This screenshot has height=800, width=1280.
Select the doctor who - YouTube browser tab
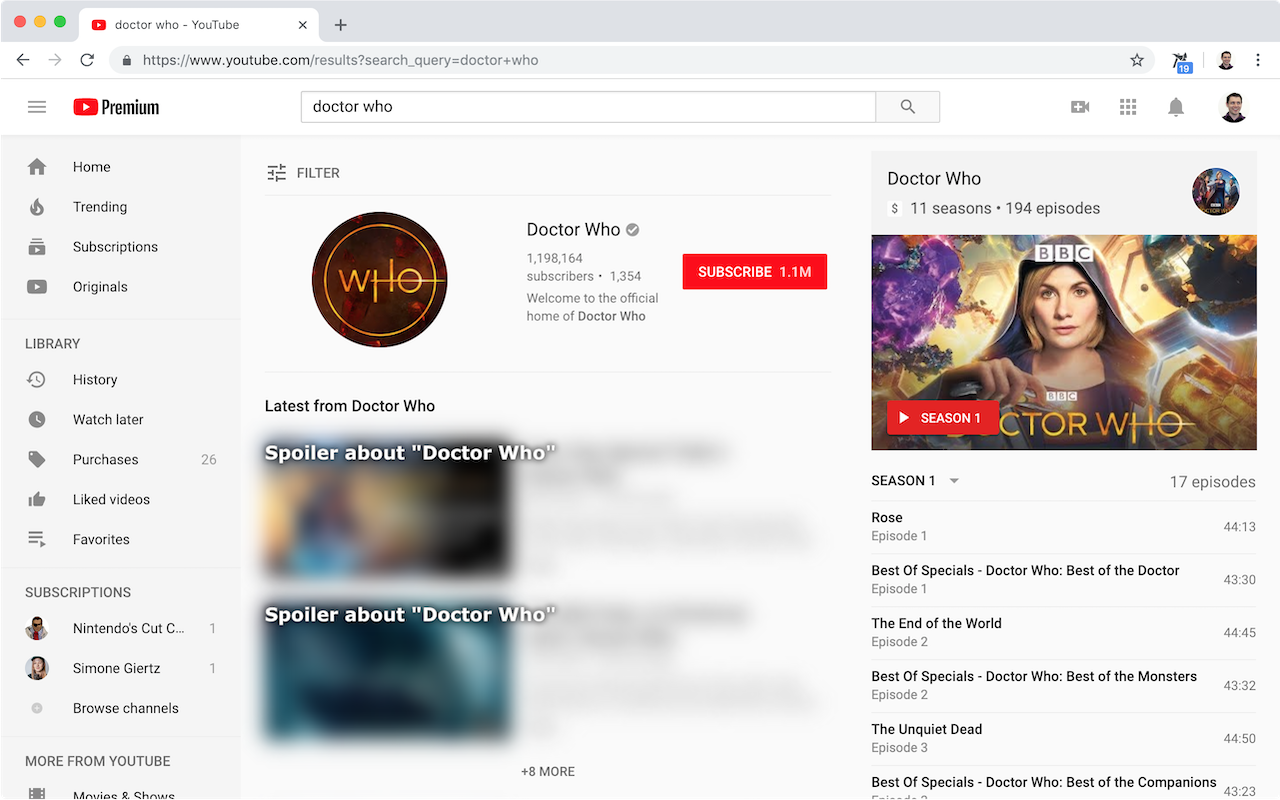point(200,24)
